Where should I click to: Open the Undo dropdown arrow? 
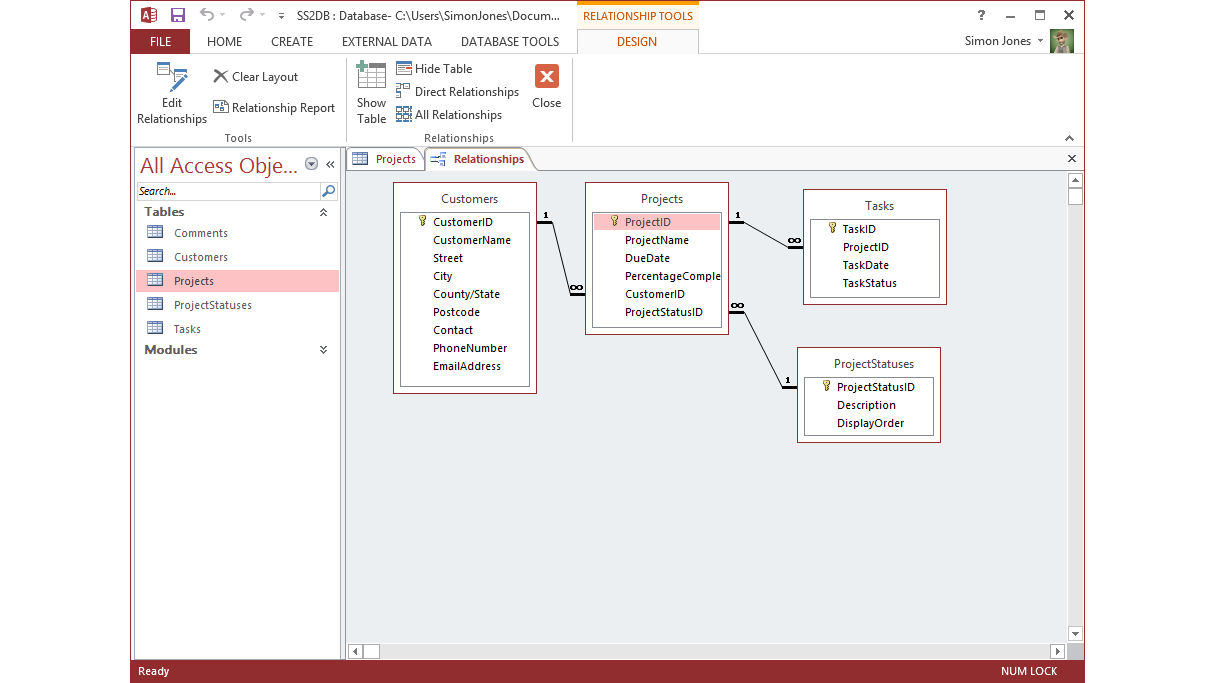[x=222, y=15]
